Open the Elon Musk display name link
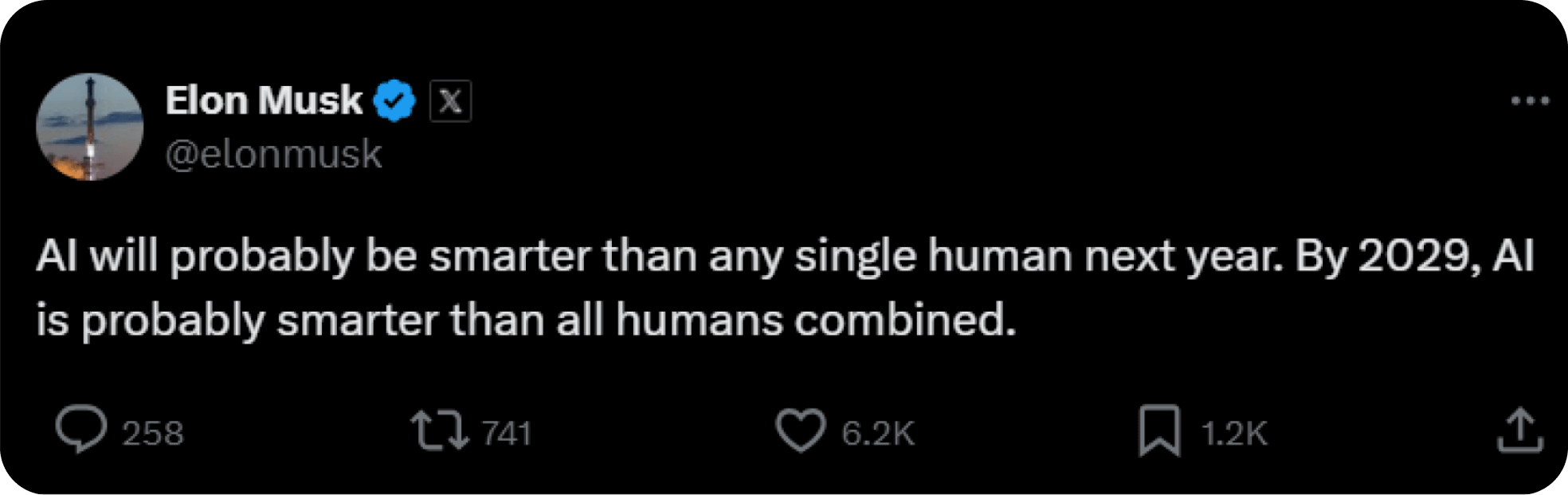Image resolution: width=1568 pixels, height=495 pixels. [x=264, y=101]
